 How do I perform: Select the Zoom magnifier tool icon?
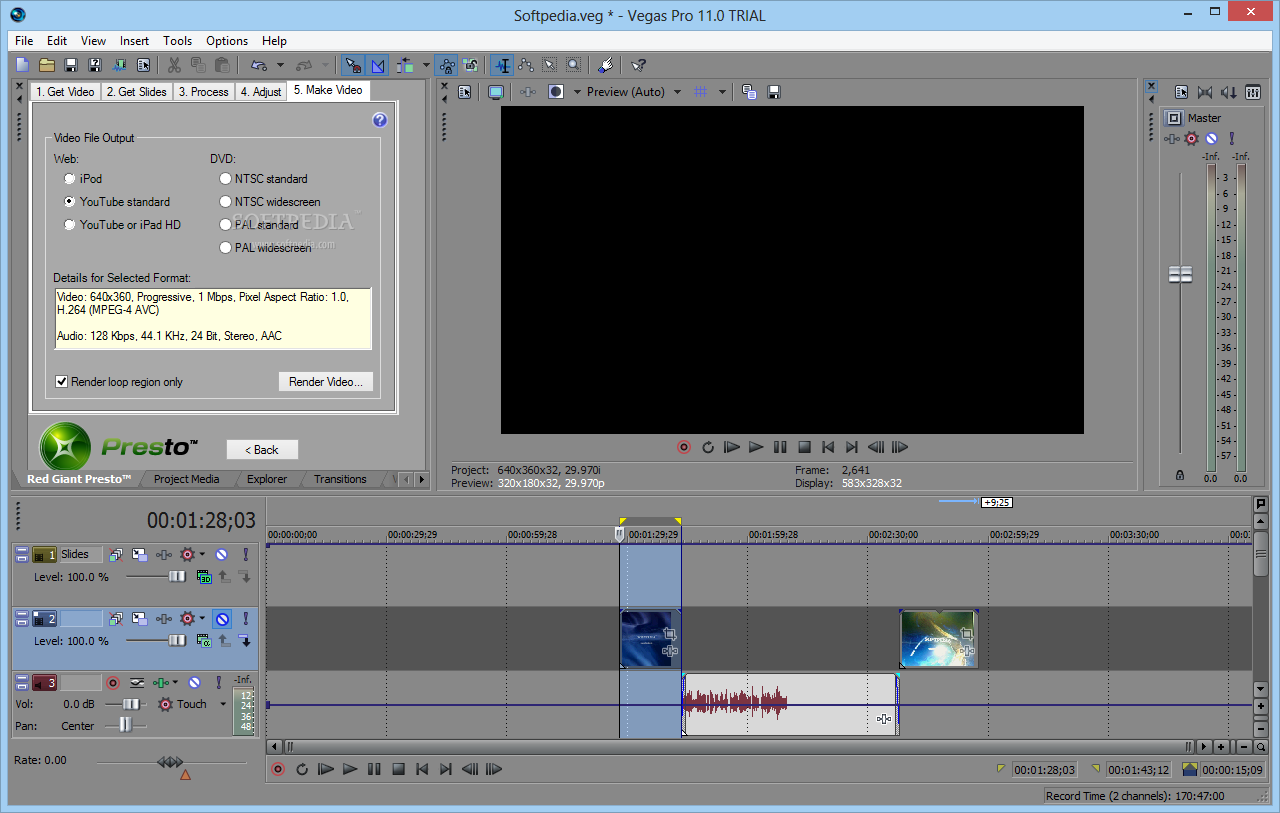(573, 65)
